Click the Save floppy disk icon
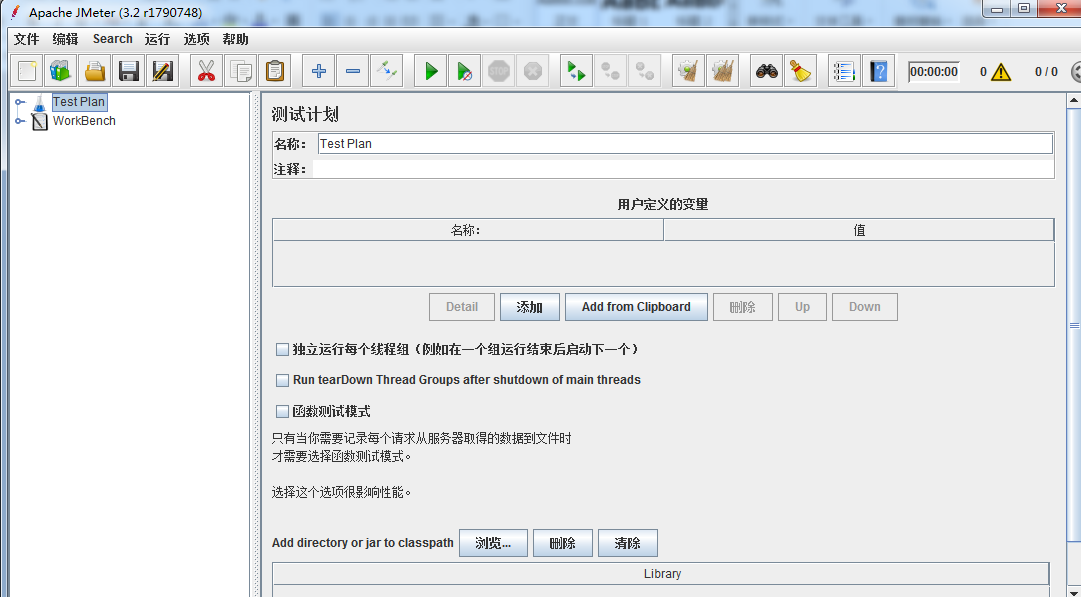 pyautogui.click(x=128, y=71)
